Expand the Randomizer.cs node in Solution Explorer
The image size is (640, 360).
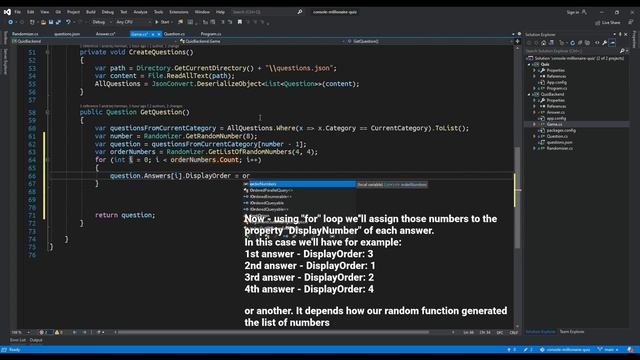click(x=534, y=148)
